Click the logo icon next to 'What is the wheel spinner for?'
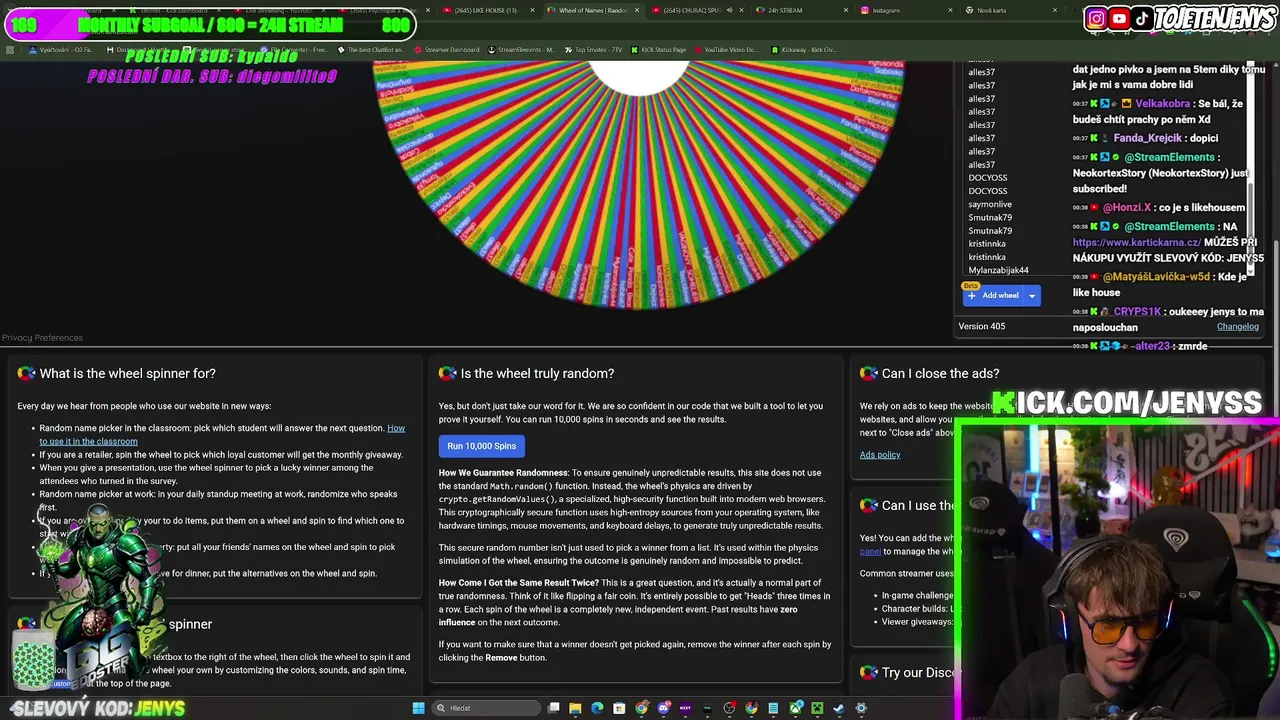1280x720 pixels. [26, 373]
